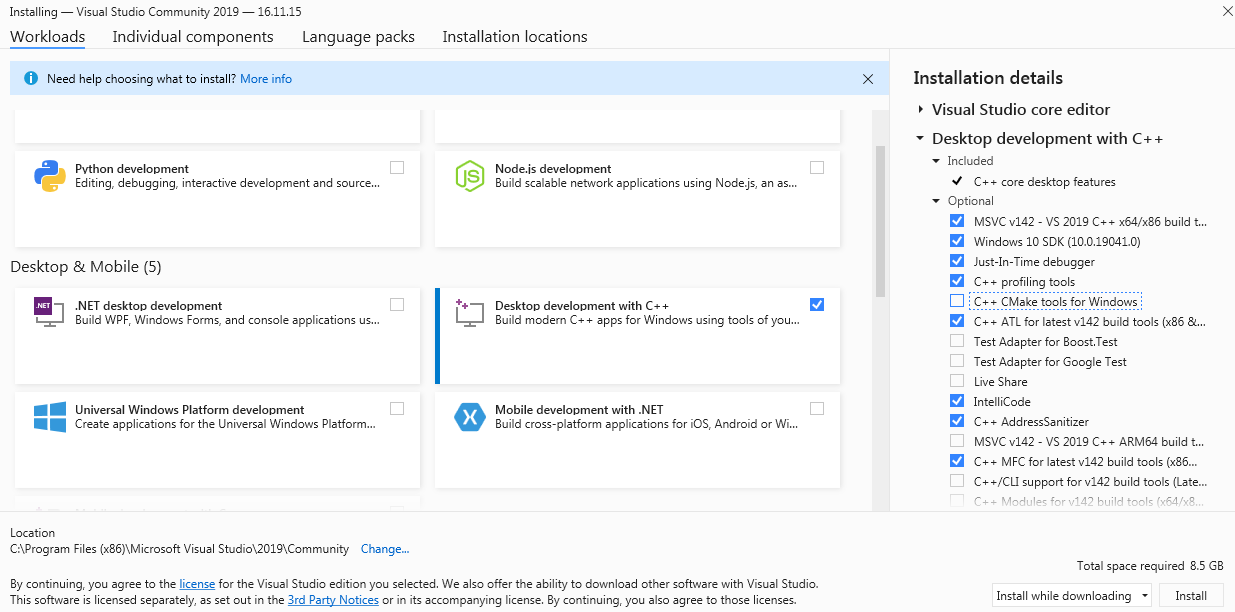
Task: Open the license link
Action: 197,584
